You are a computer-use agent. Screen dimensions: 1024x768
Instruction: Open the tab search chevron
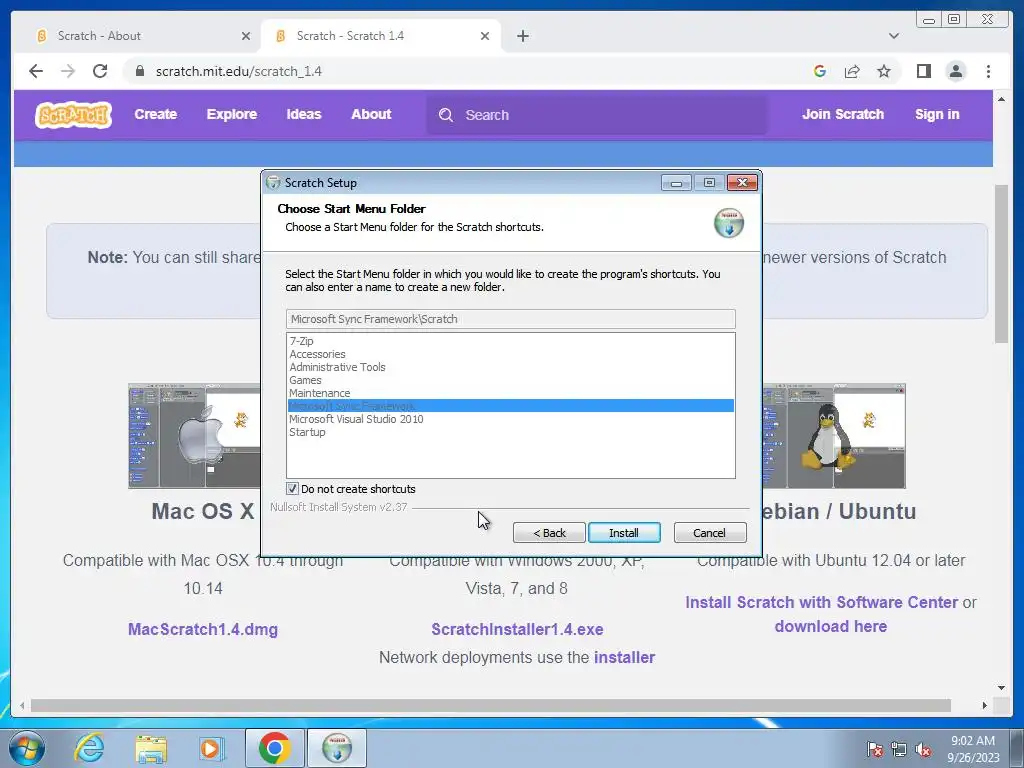(x=893, y=36)
